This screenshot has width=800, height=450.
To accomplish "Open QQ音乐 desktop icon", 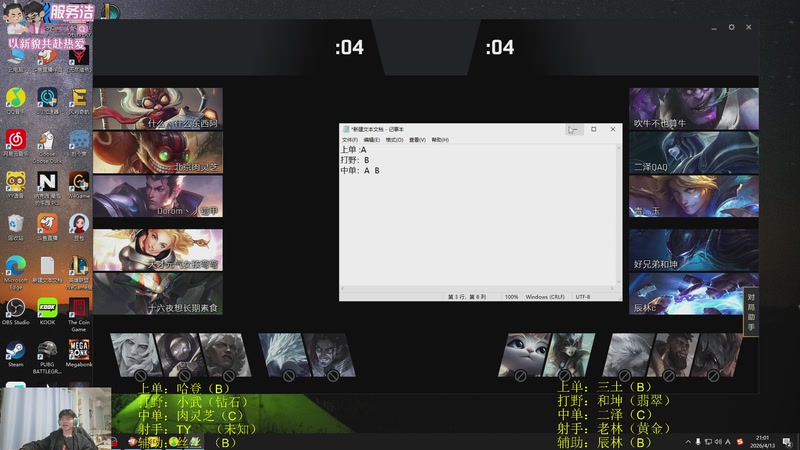I will pyautogui.click(x=16, y=101).
